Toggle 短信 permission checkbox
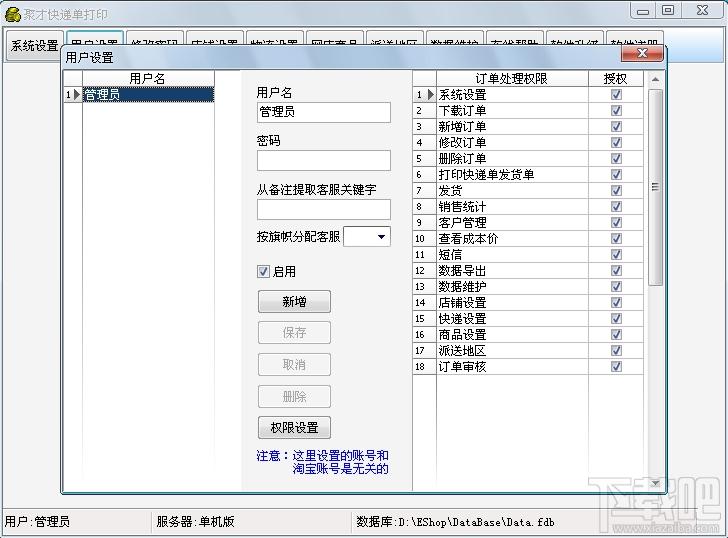Image resolution: width=728 pixels, height=538 pixels. (616, 254)
